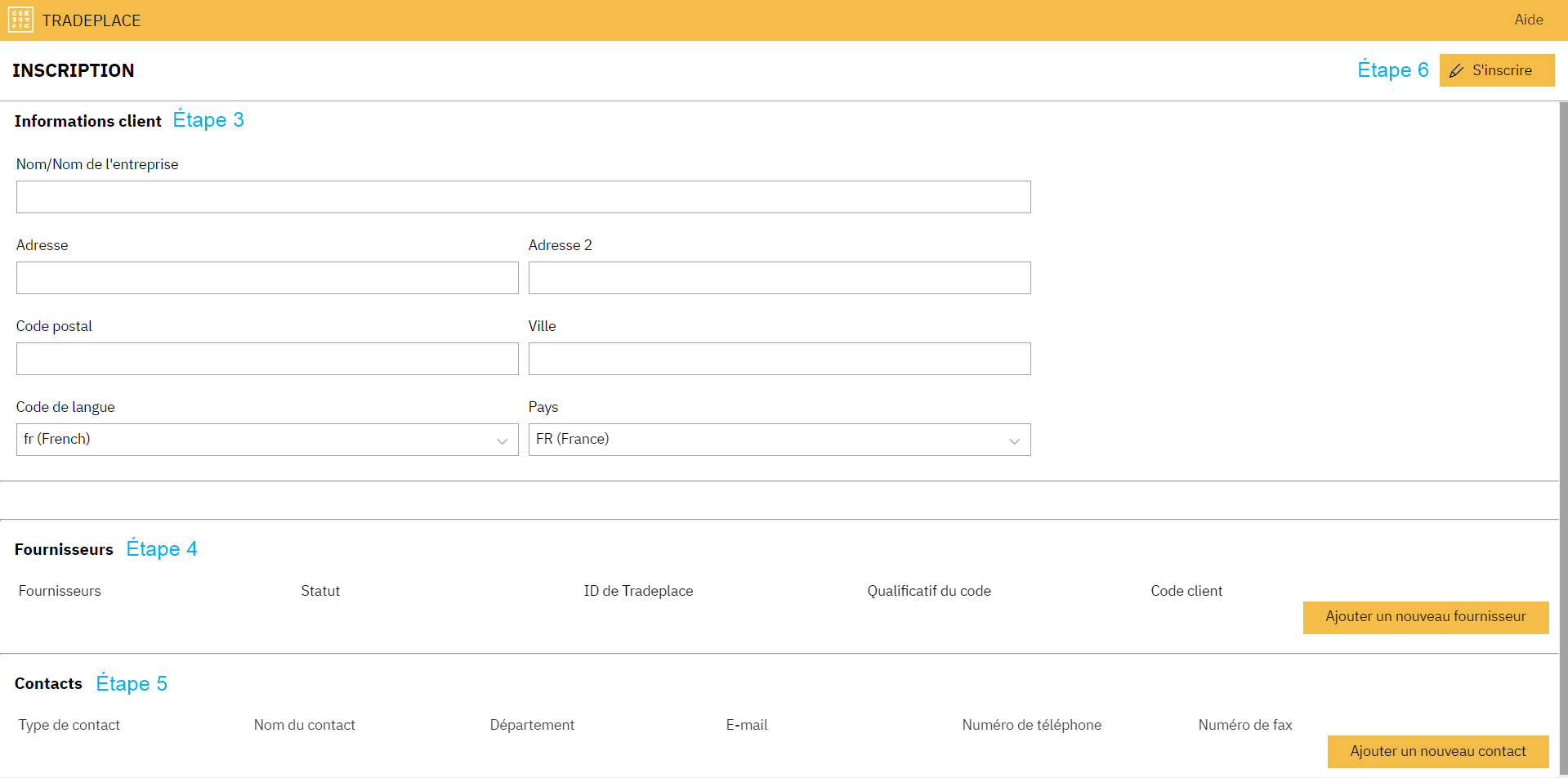Open the Code de langue dropdown

267,440
